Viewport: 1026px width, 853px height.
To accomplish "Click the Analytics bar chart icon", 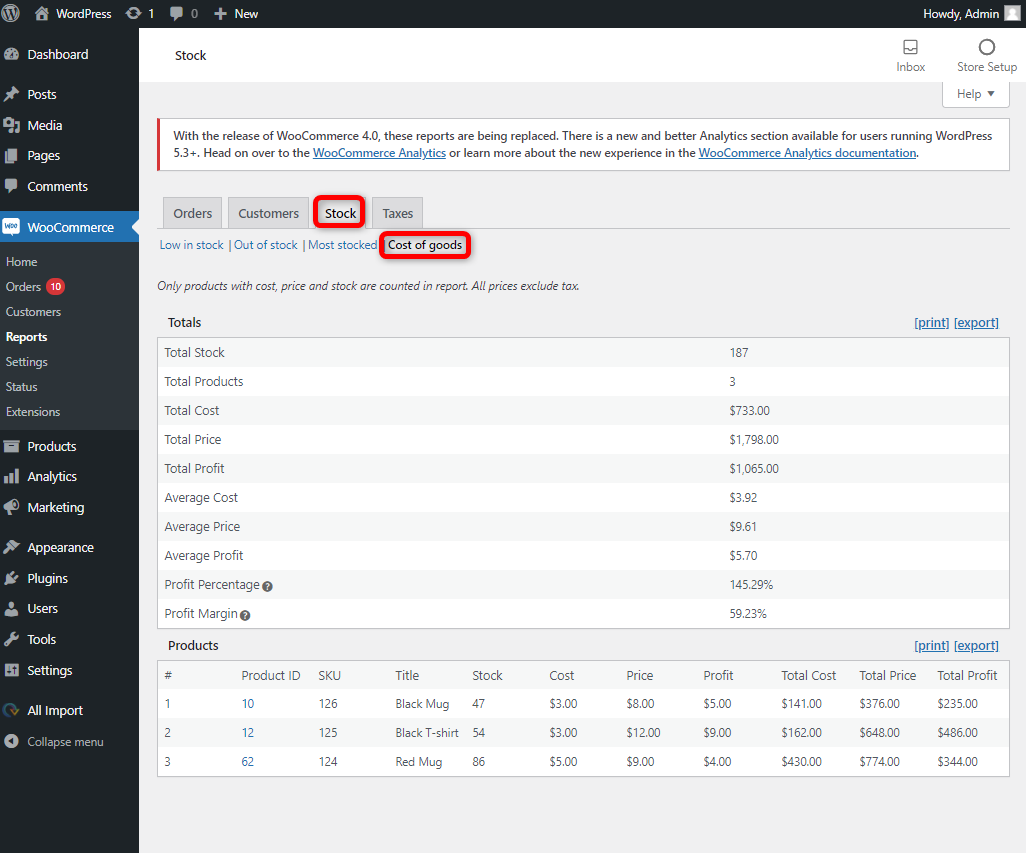I will coord(11,476).
